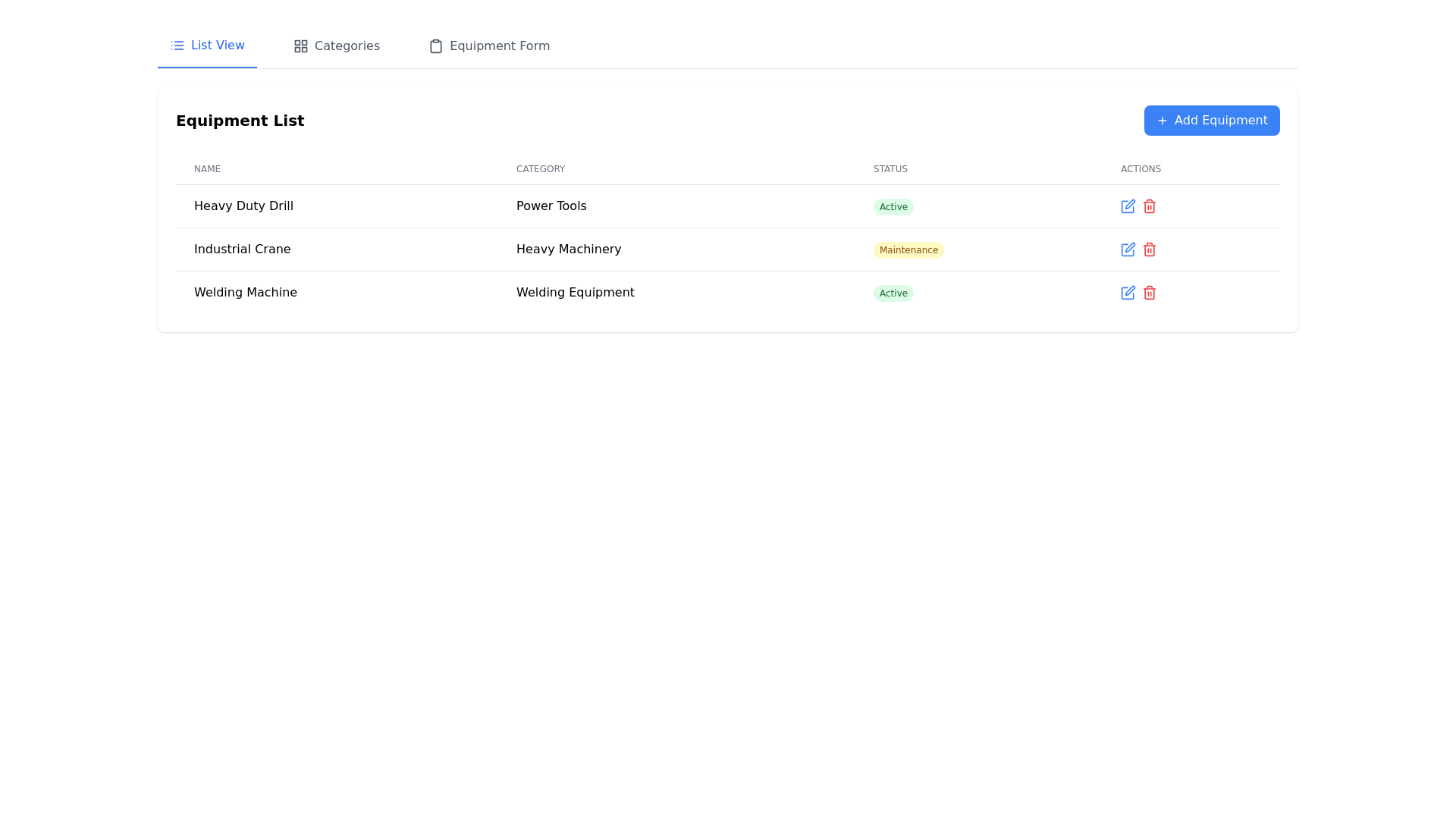Click the NAME column header
Viewport: 1456px width, 819px height.
pos(207,168)
